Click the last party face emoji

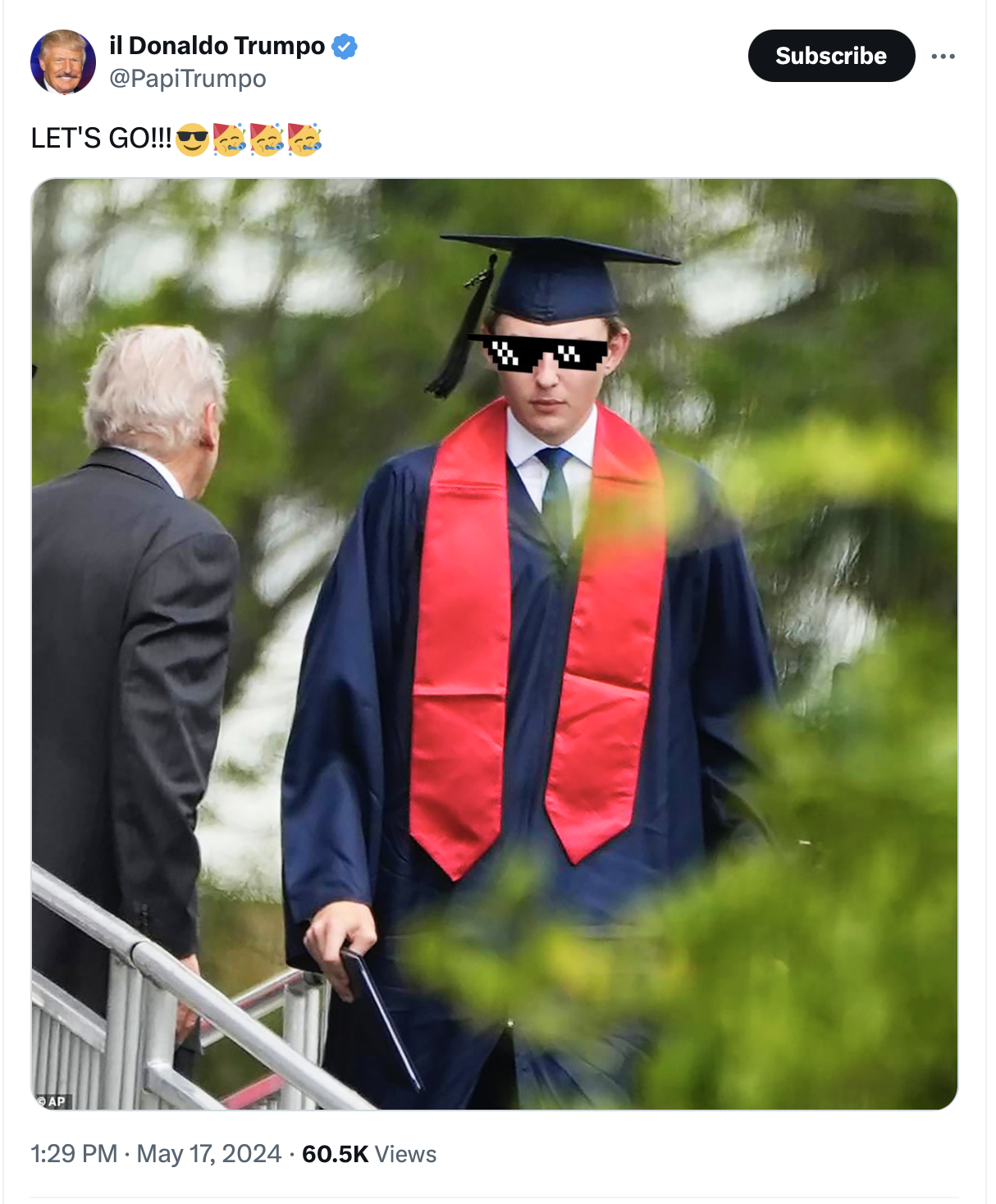click(x=305, y=139)
